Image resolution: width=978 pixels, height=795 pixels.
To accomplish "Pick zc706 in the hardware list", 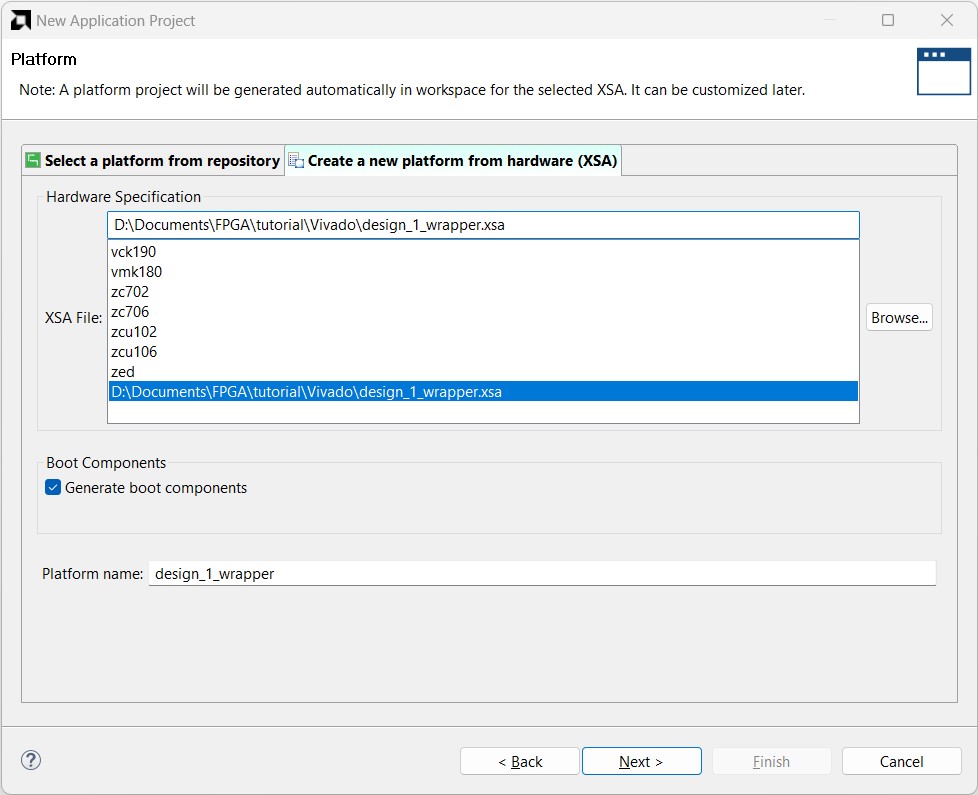I will (x=483, y=312).
